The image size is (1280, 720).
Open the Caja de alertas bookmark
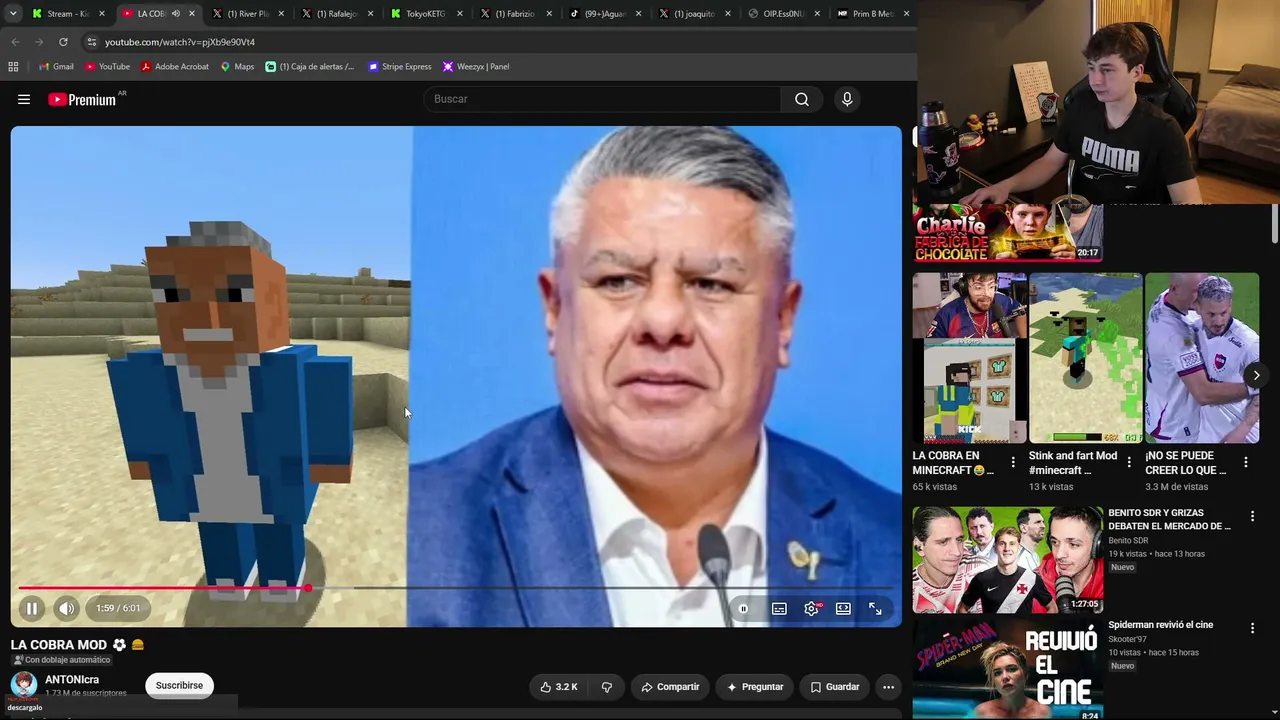tap(310, 67)
